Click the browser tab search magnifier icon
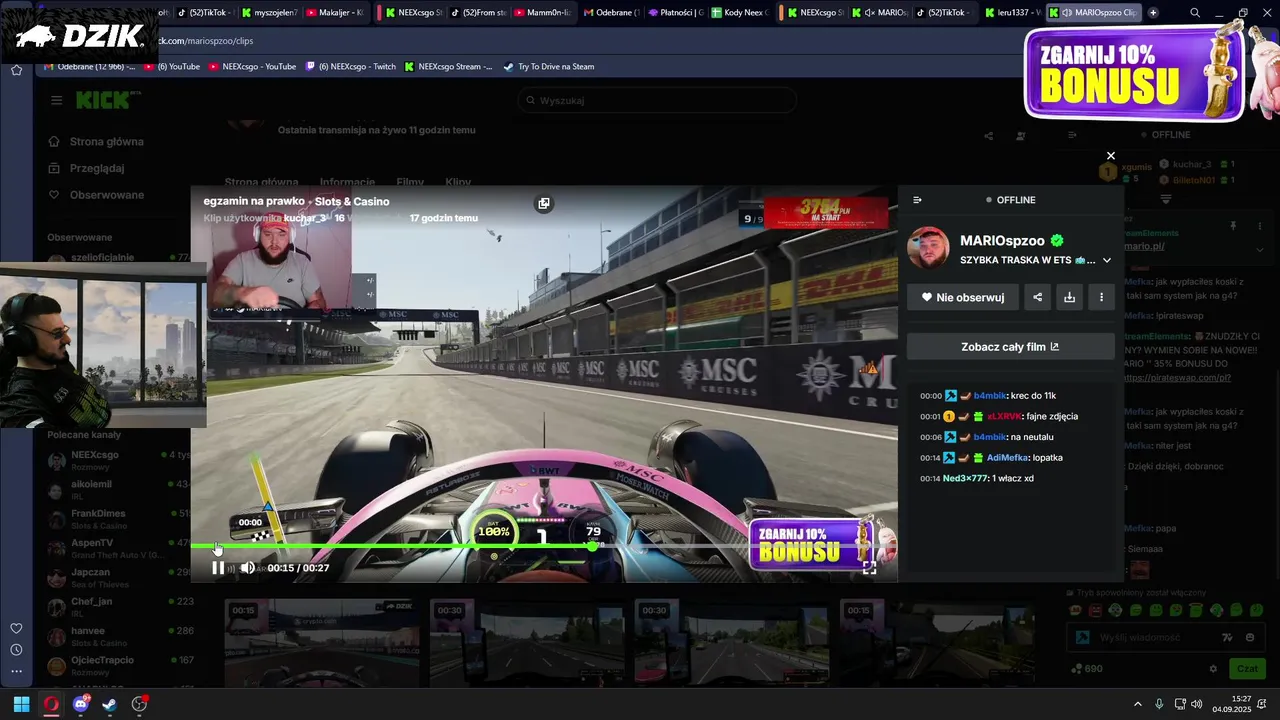1280x720 pixels. coord(1195,12)
